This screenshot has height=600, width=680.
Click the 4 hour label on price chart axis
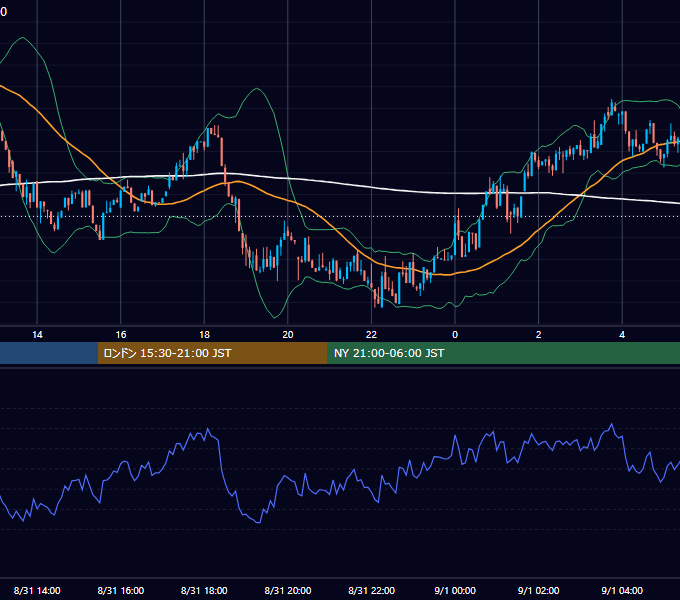[622, 335]
